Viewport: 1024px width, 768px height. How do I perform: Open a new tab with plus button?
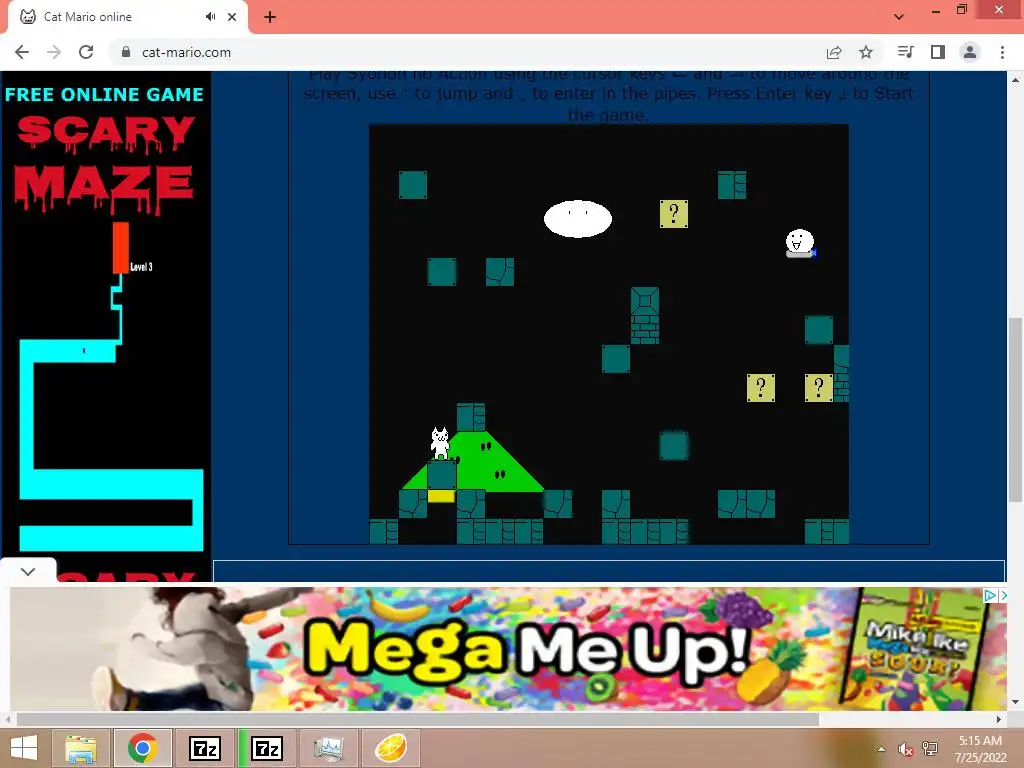pyautogui.click(x=270, y=17)
